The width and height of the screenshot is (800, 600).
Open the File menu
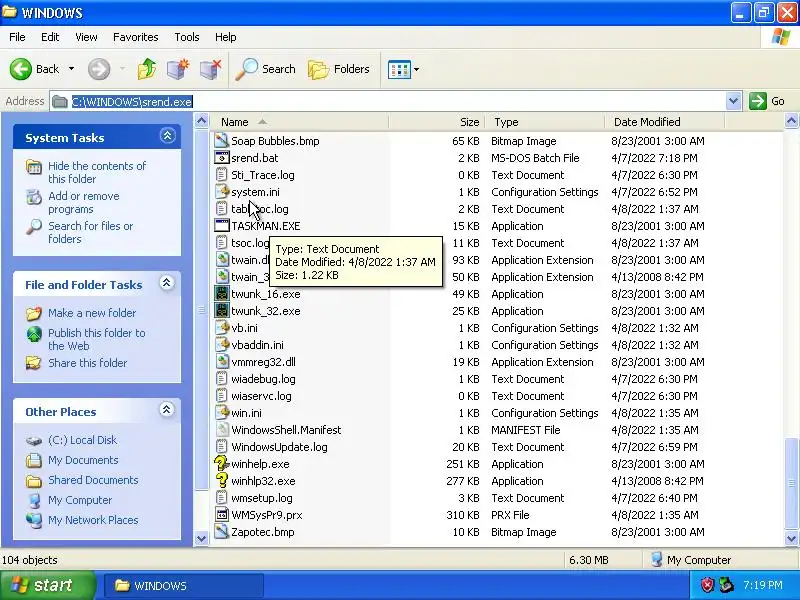(x=17, y=37)
